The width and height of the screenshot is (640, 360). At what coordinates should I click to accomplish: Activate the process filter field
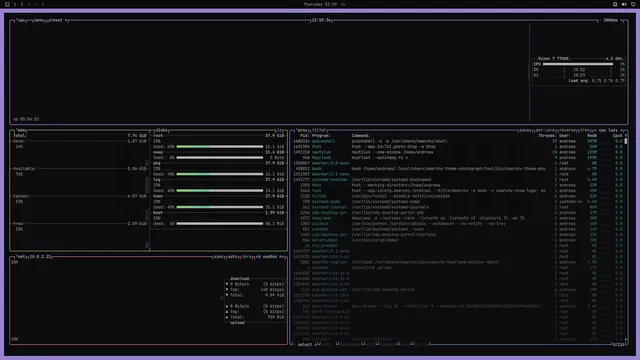point(319,130)
